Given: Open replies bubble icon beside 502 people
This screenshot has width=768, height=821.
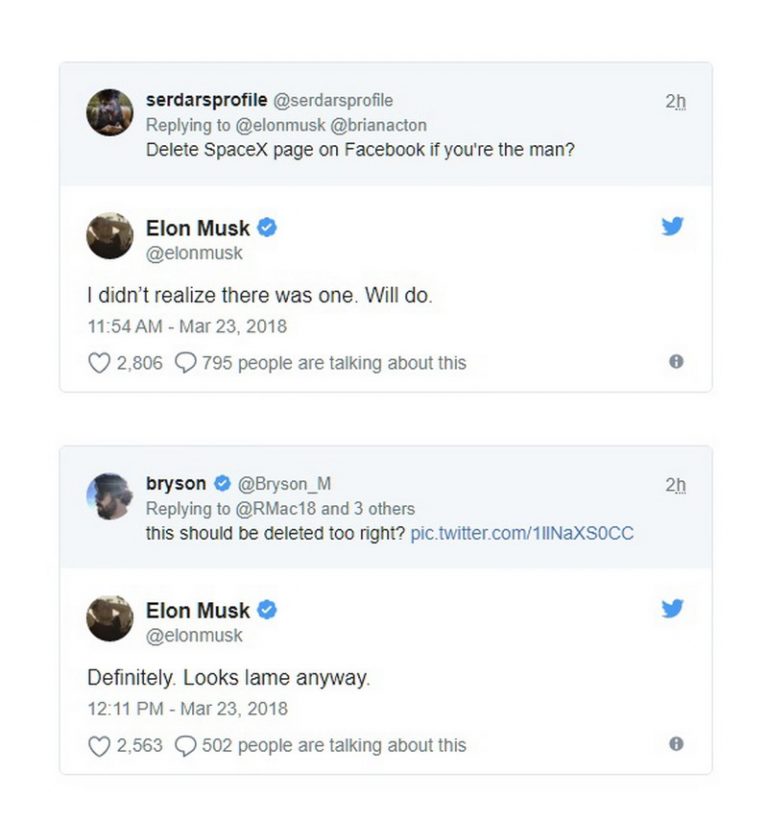Looking at the screenshot, I should [185, 746].
